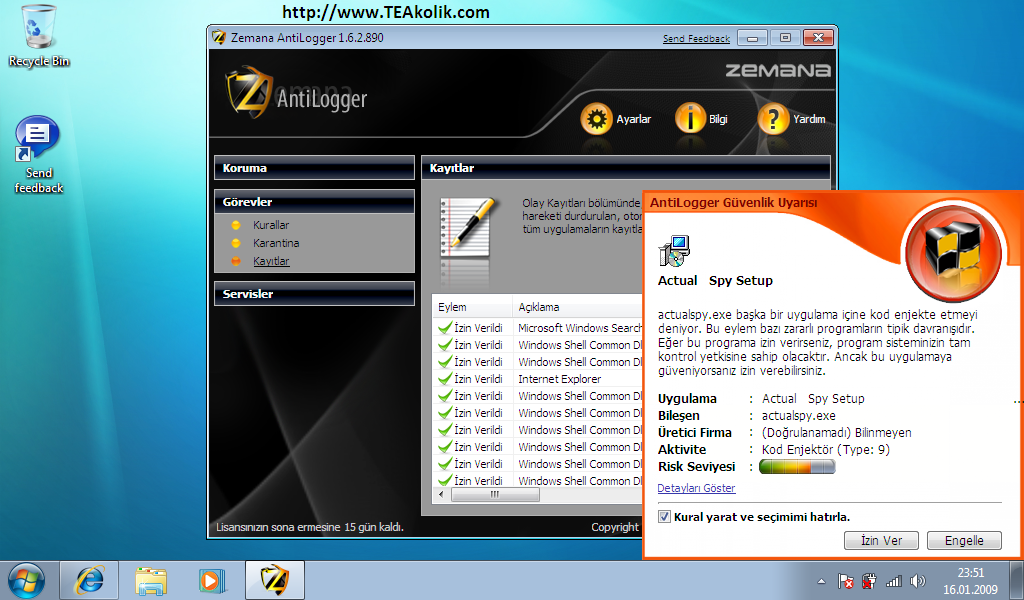Click the Actual Spy Setup installer icon

point(674,251)
